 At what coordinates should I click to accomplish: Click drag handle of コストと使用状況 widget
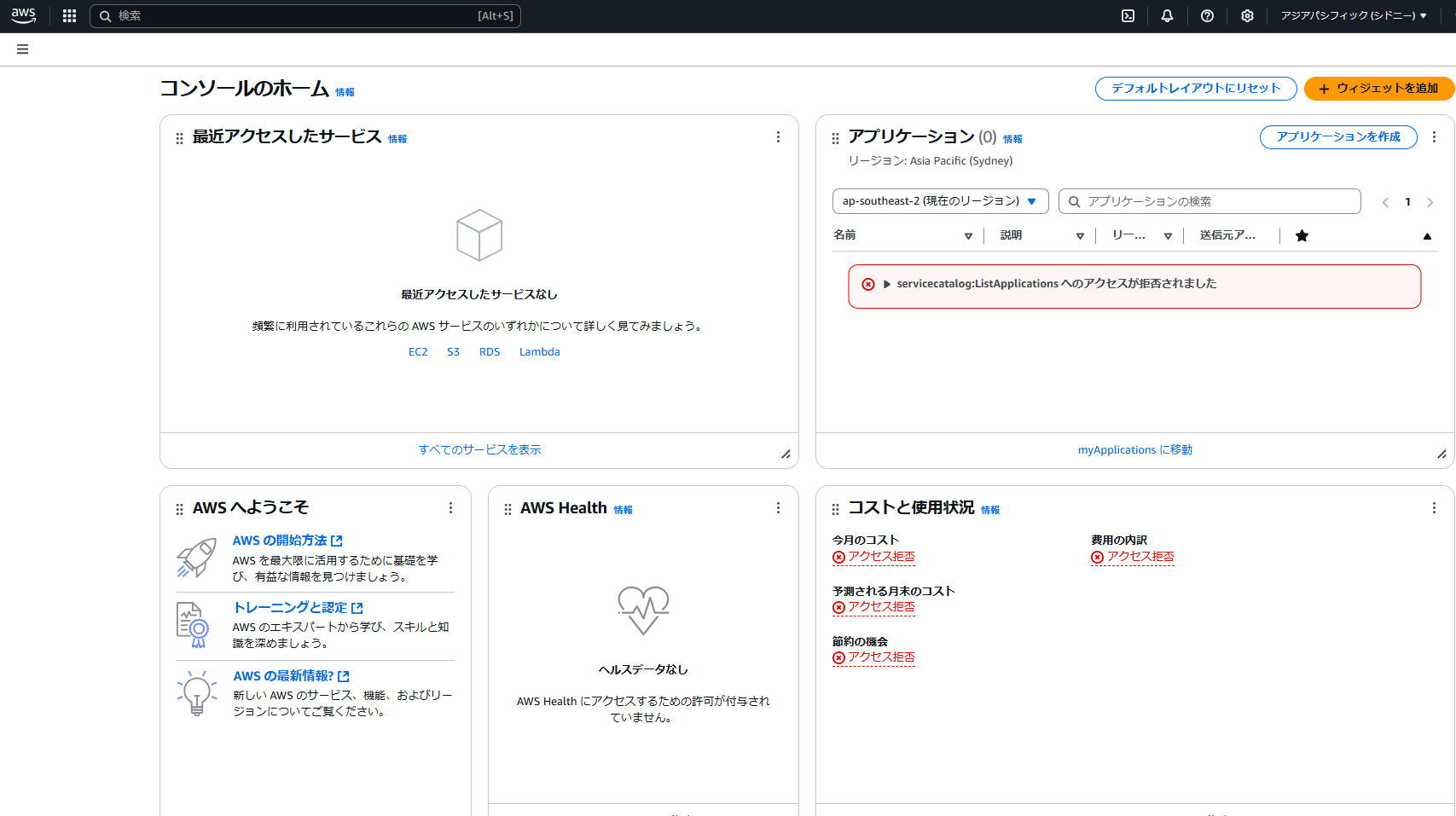tap(835, 509)
